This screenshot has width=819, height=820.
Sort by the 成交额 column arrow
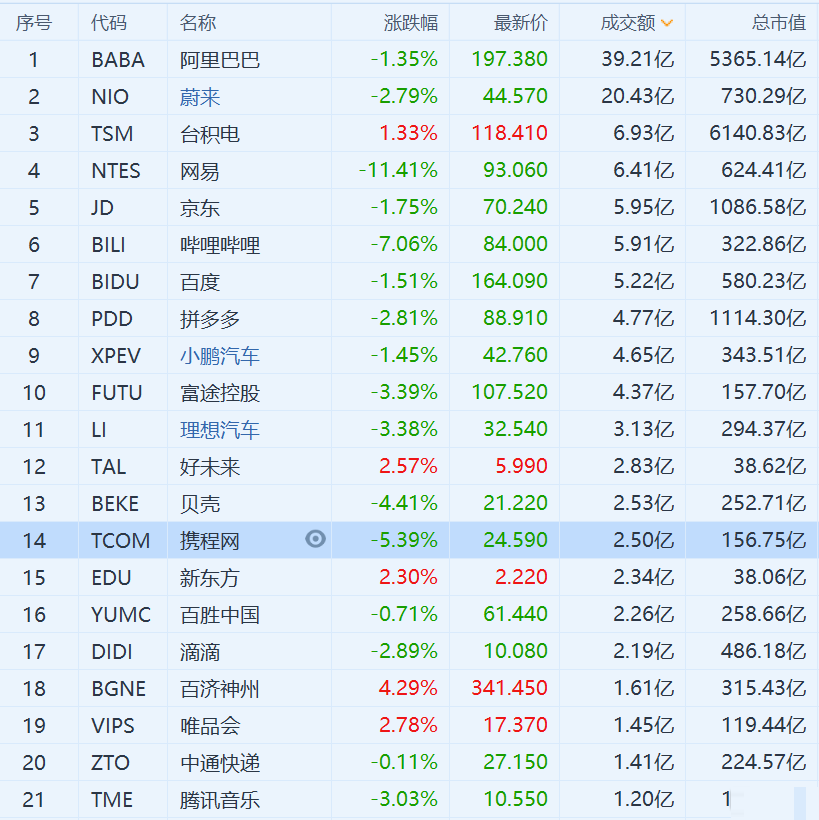pos(667,23)
